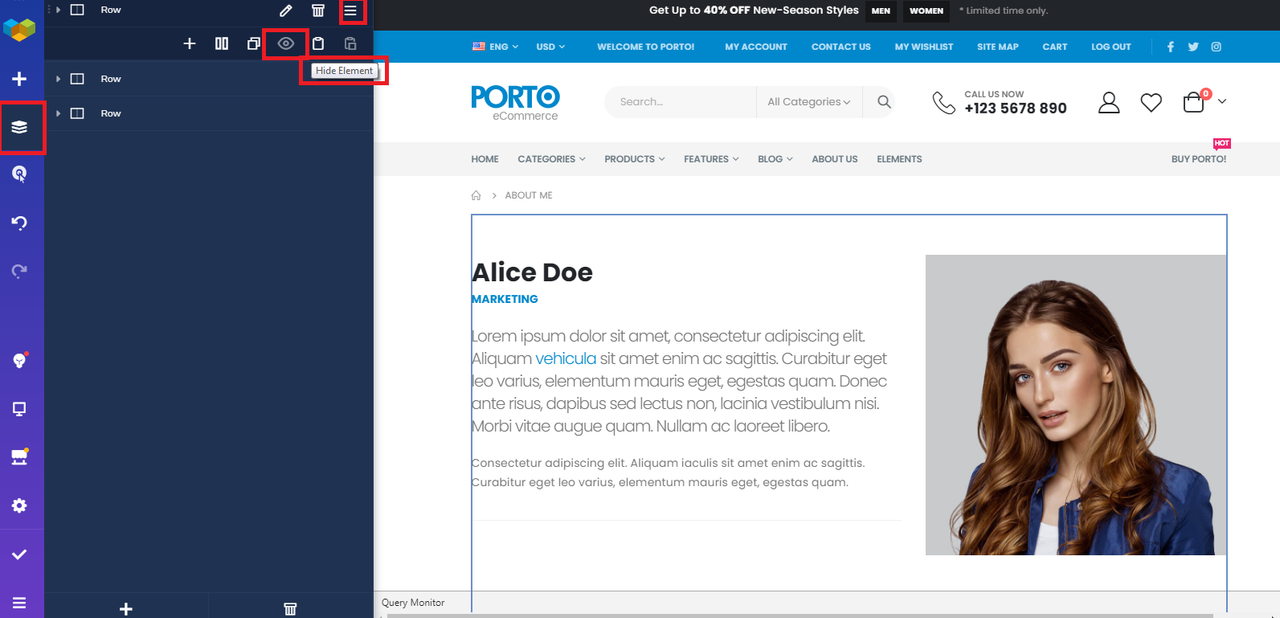Click plus icon in row controls strip
The image size is (1280, 618).
(190, 44)
